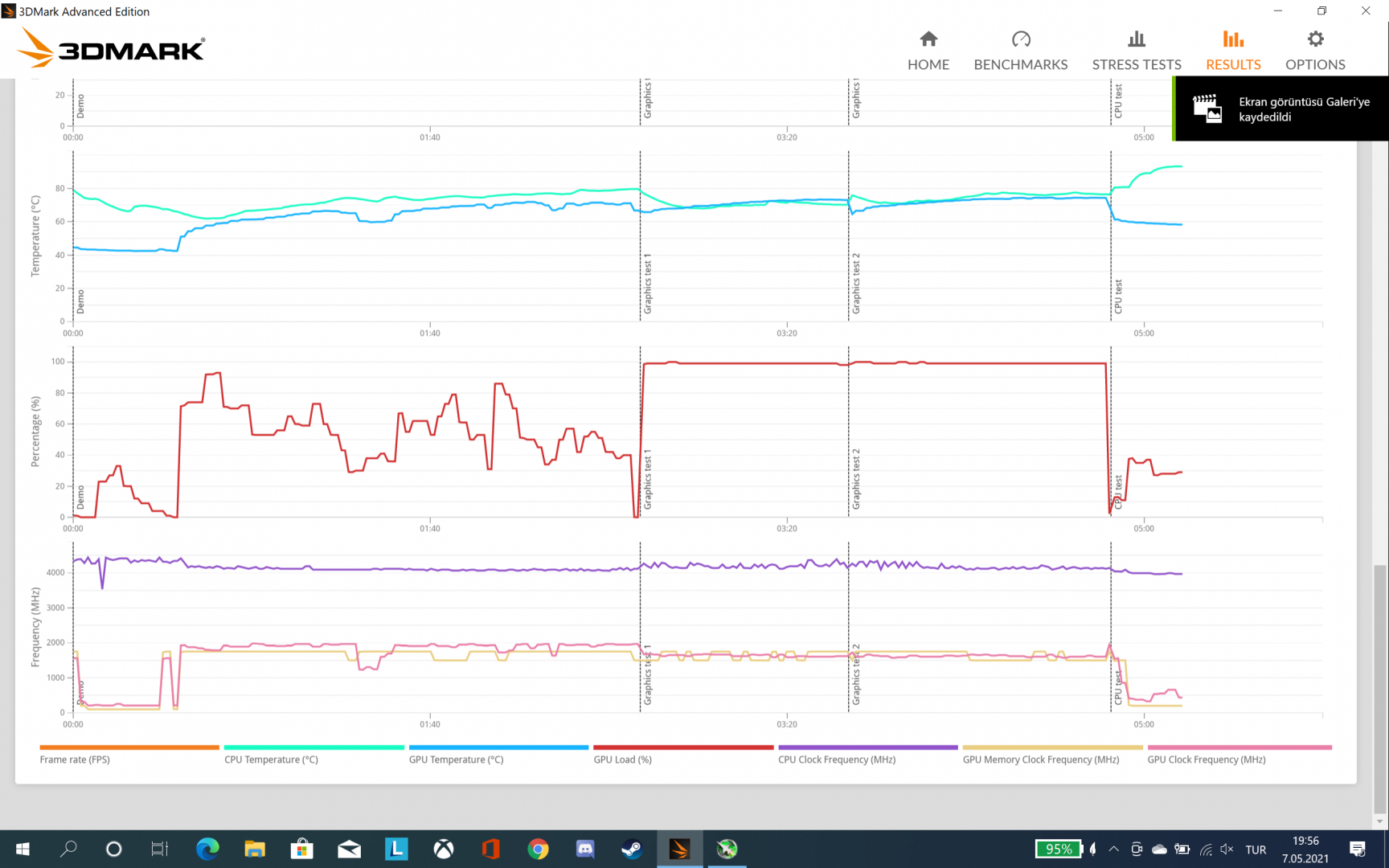Open OneDrive cloud tray icon
1389x868 pixels.
(x=1159, y=849)
